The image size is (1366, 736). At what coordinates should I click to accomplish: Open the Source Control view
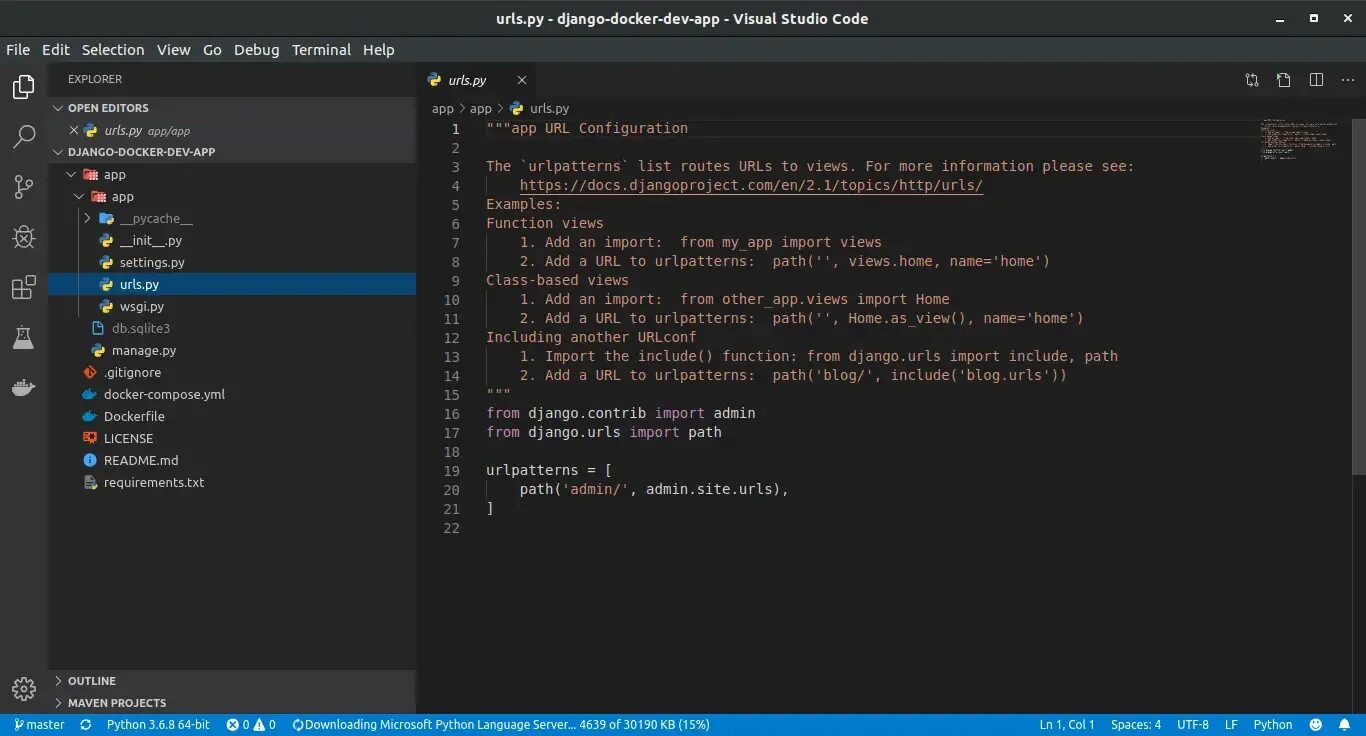24,187
